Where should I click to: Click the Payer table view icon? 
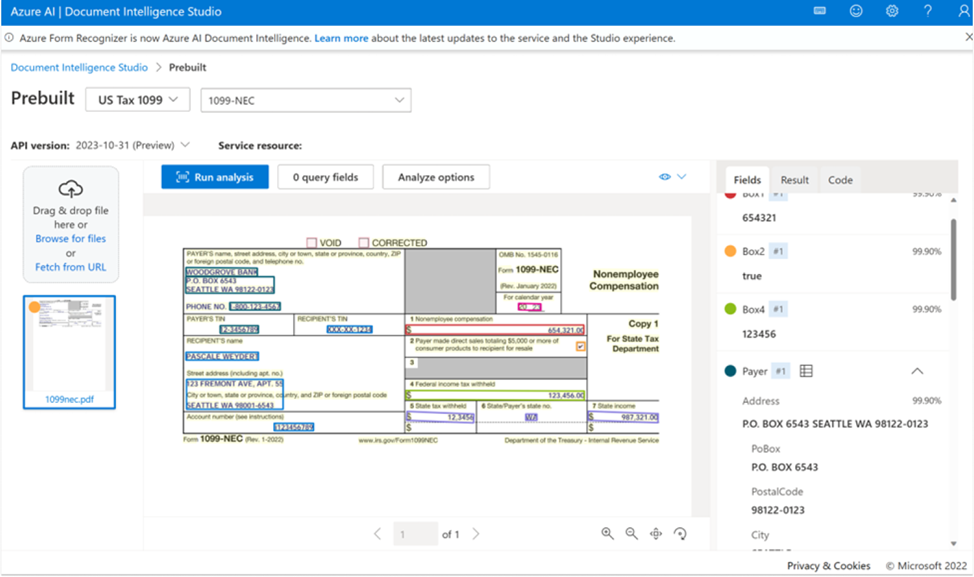click(806, 371)
